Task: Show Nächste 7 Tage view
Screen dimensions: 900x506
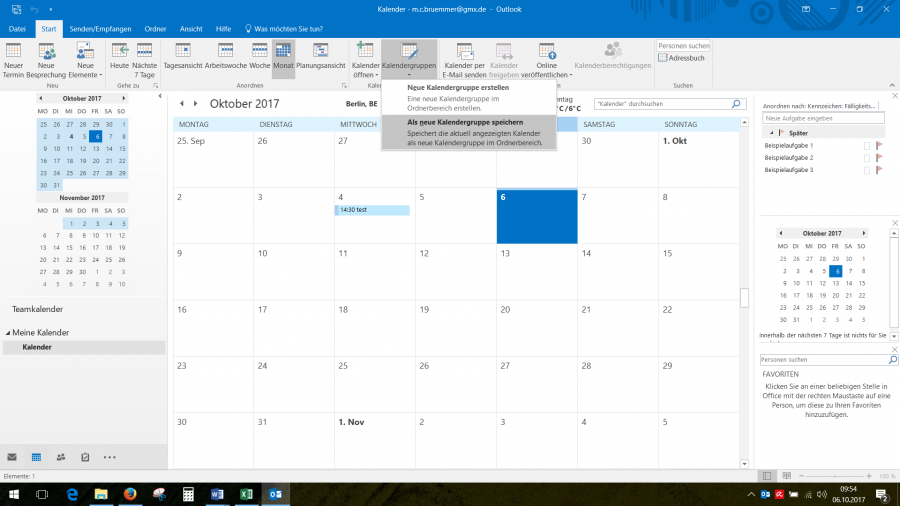Action: (144, 60)
